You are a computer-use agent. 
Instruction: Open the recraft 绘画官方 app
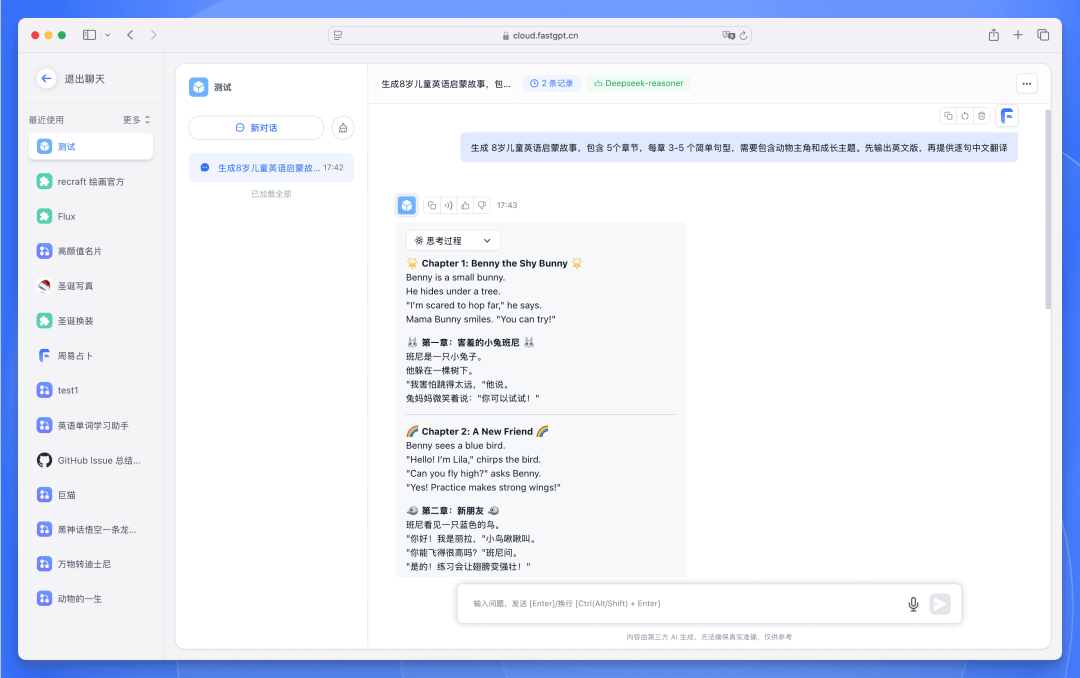tap(90, 182)
